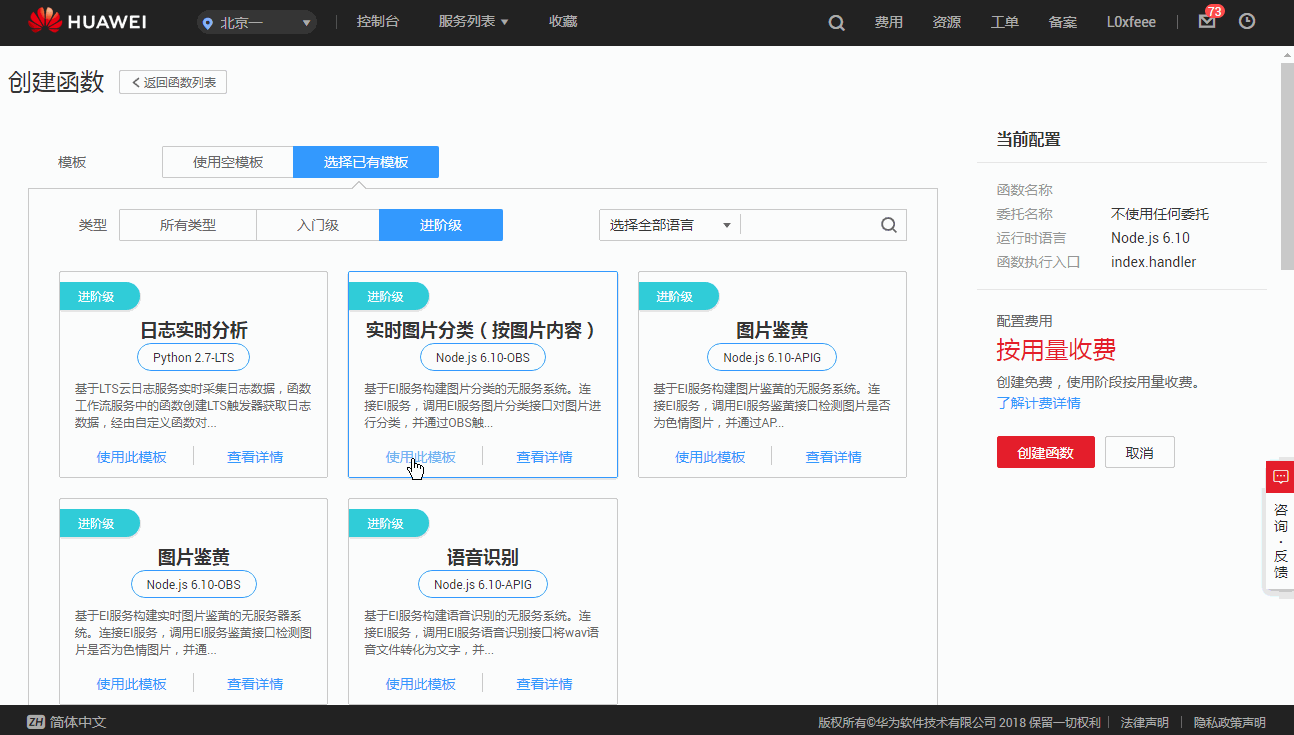Open the 控制台 menu item
The image size is (1294, 735).
pos(378,21)
